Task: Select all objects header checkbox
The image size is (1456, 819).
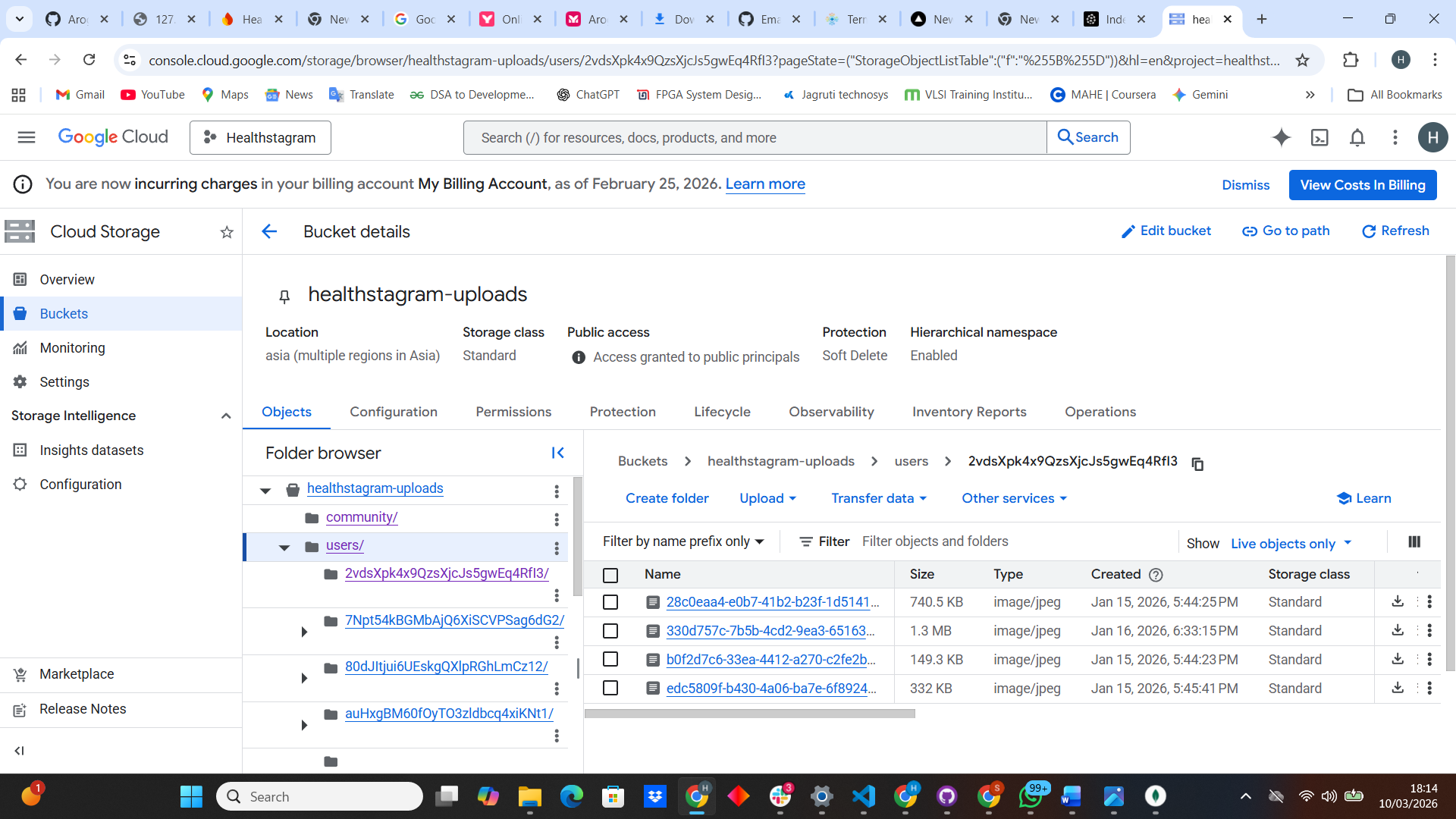Action: click(610, 575)
